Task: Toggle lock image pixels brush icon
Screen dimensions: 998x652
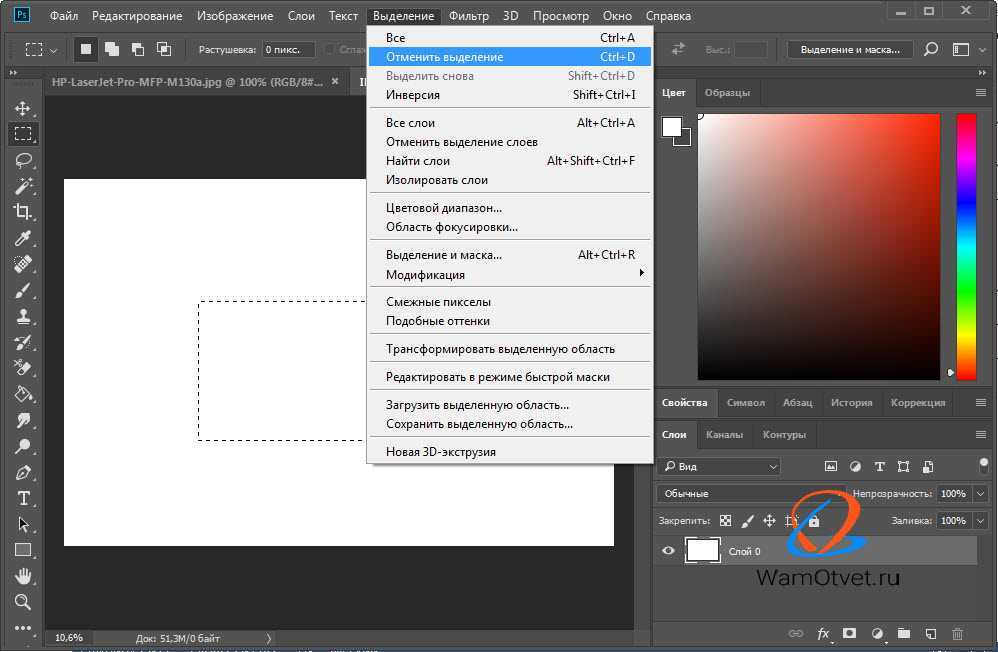Action: [x=748, y=521]
